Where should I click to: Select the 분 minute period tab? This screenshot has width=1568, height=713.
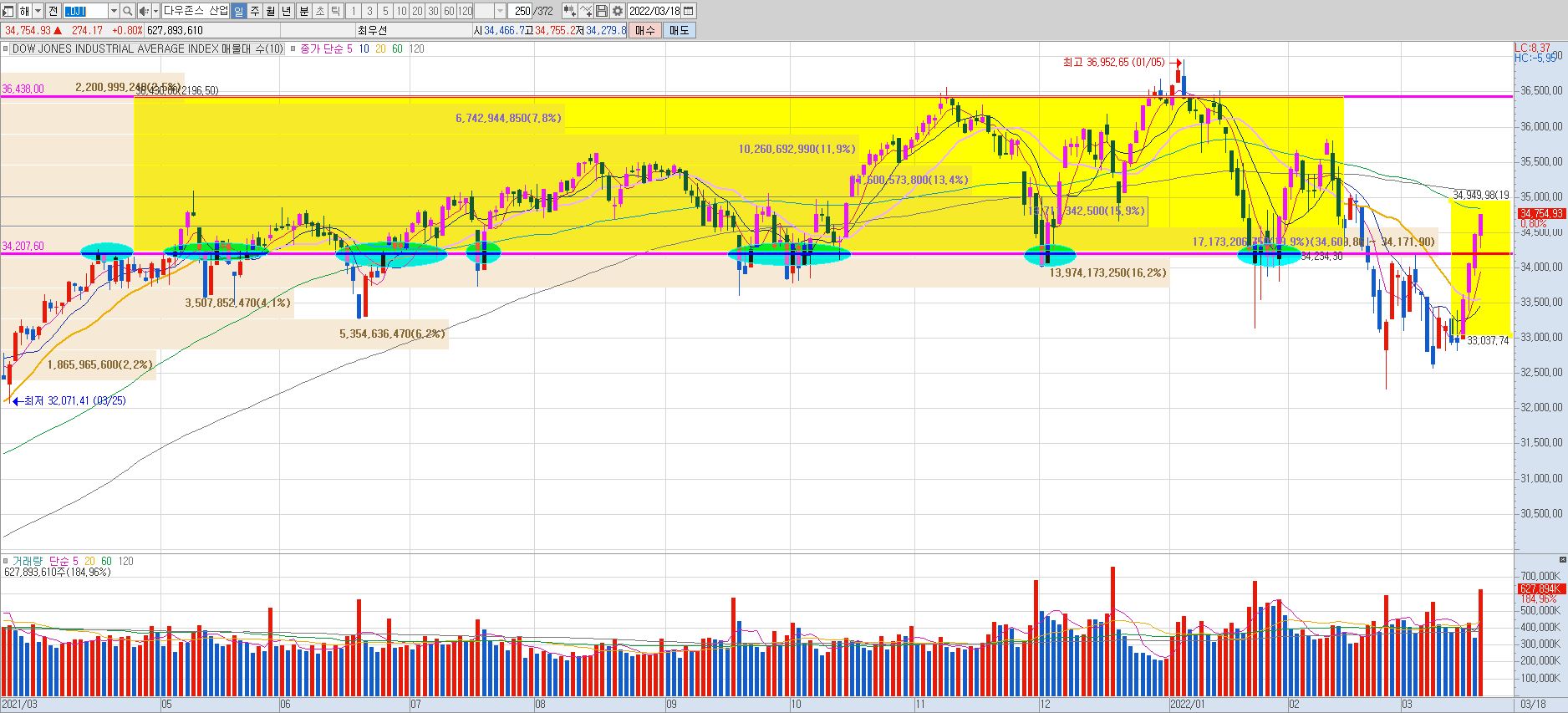coord(303,11)
